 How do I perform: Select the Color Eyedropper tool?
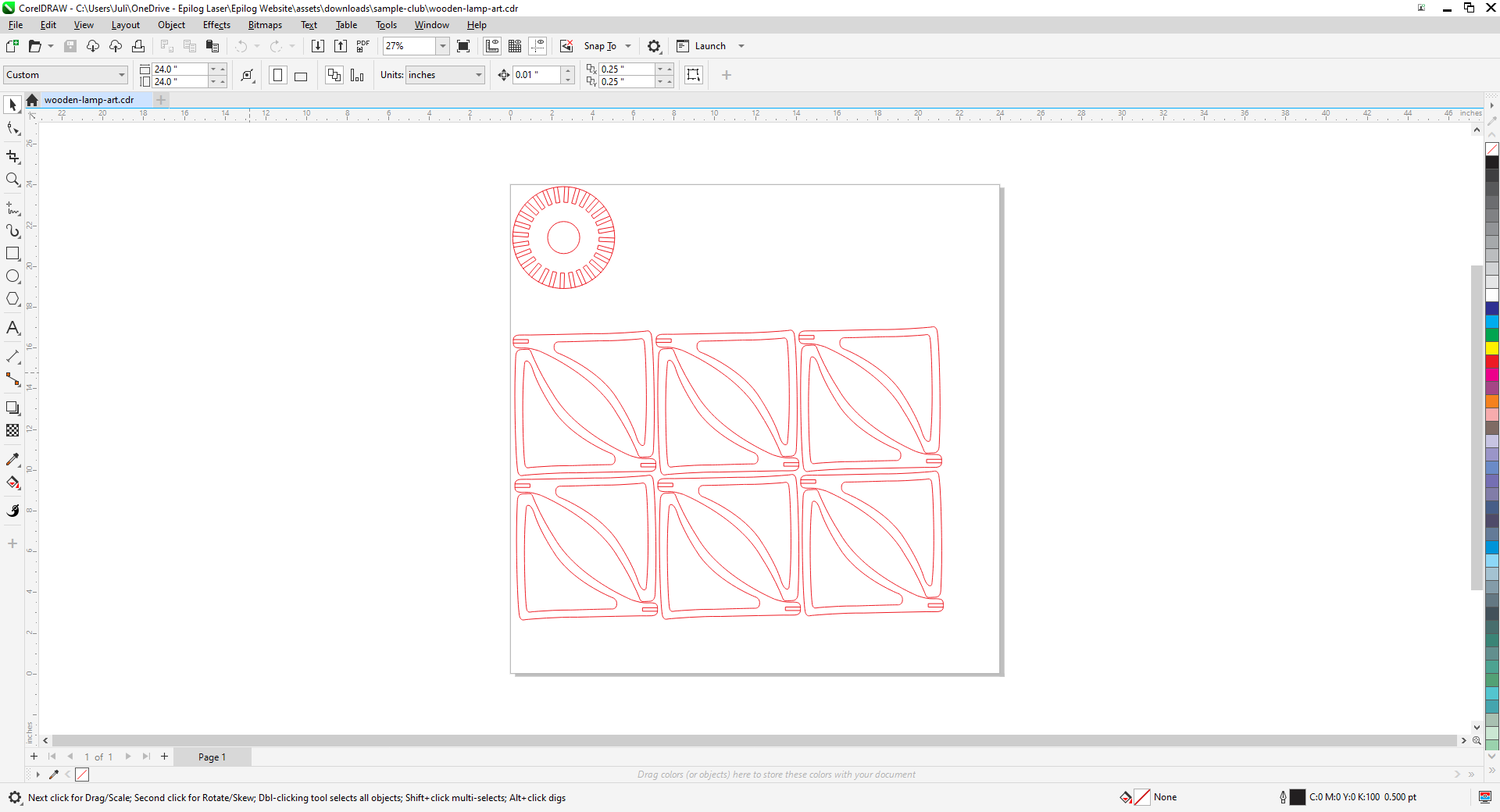(12, 459)
